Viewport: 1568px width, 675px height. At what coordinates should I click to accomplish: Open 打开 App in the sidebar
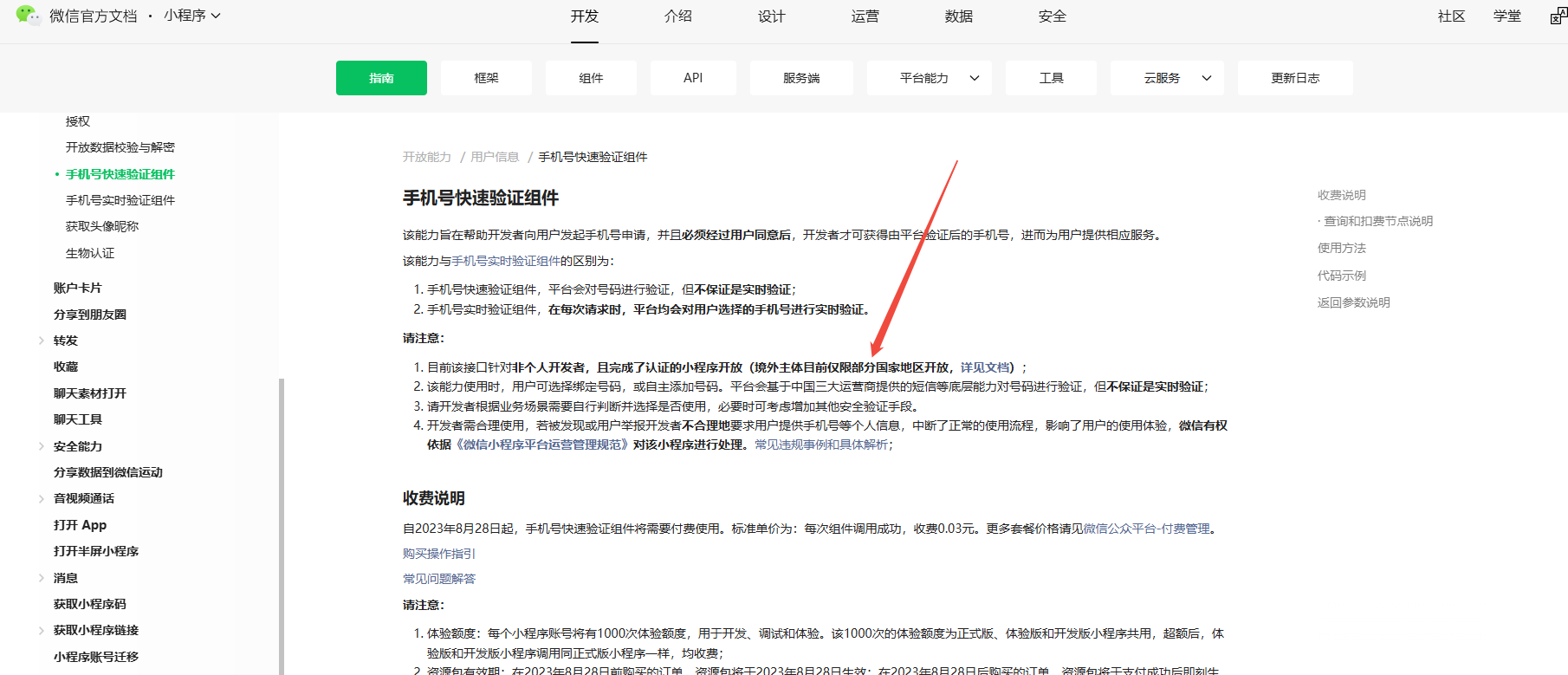(81, 525)
